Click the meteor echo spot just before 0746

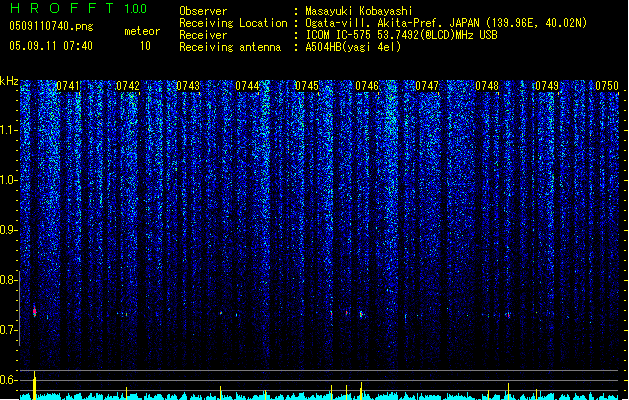[x=361, y=314]
